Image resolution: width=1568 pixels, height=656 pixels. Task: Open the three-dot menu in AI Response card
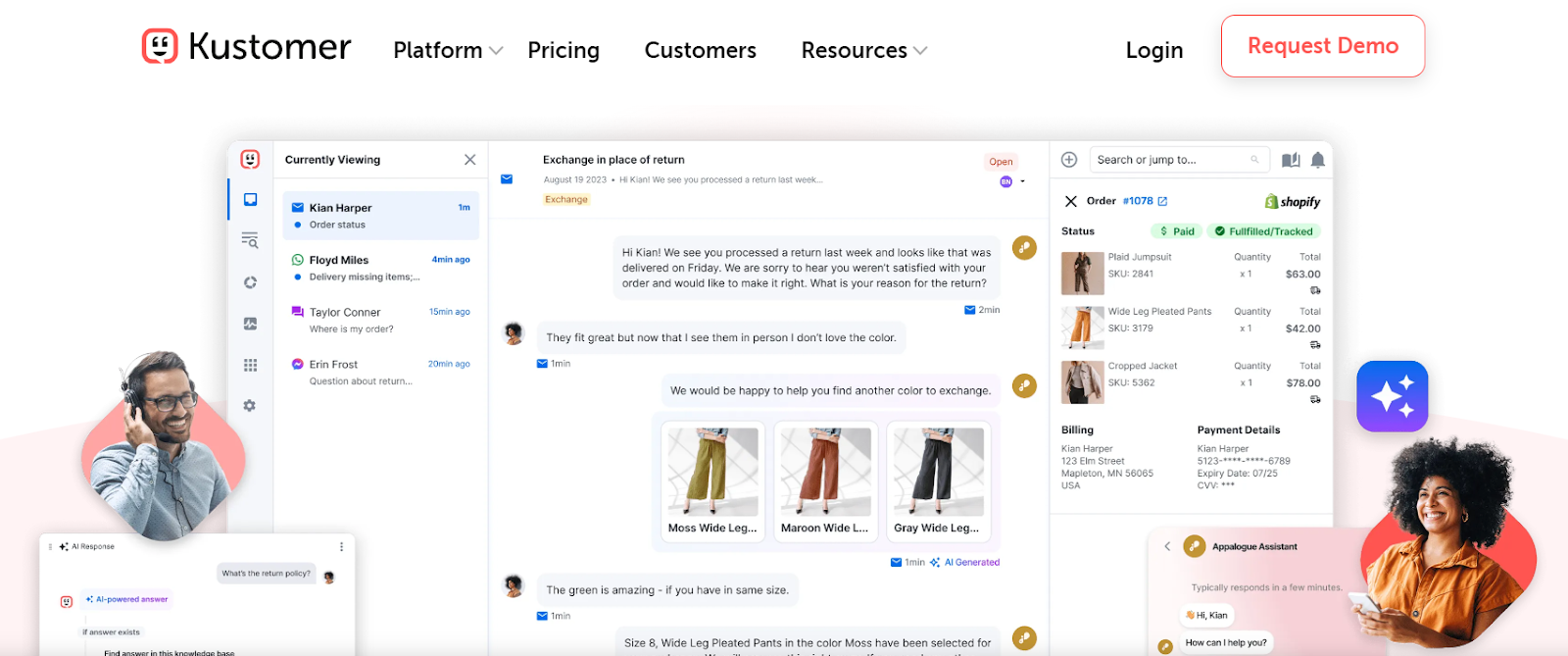pos(341,546)
